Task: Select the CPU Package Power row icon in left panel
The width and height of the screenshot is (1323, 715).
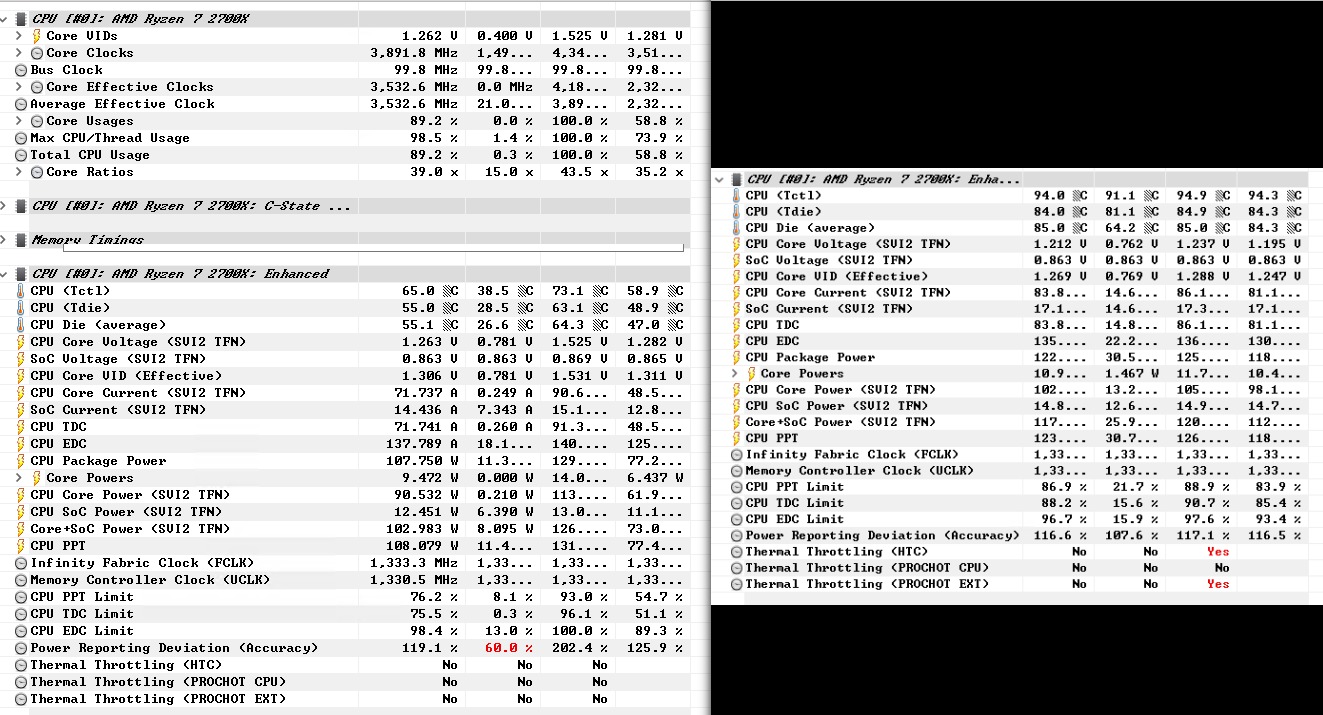Action: (21, 461)
